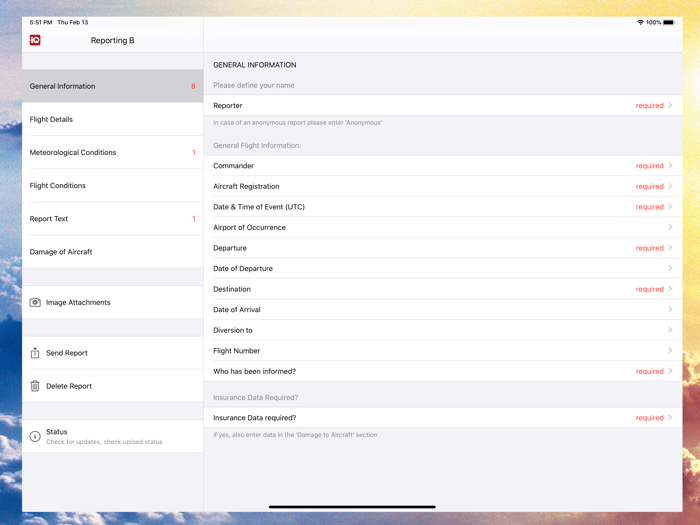
Task: Tap the Send Report share icon
Action: [35, 353]
